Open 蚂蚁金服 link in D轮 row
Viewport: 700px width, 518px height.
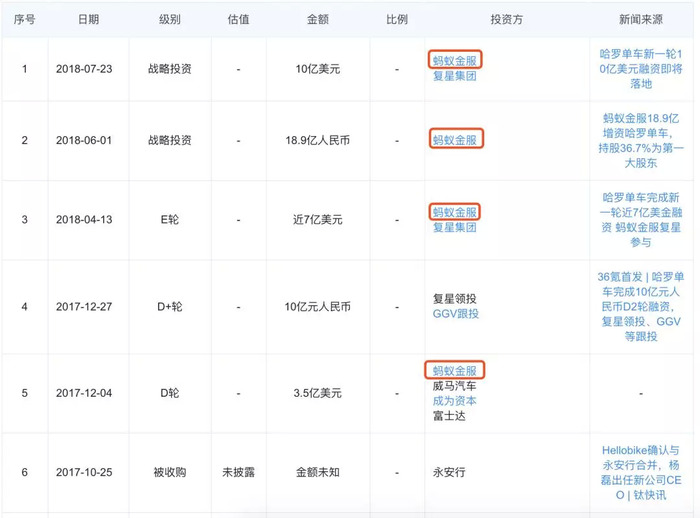[x=454, y=371]
